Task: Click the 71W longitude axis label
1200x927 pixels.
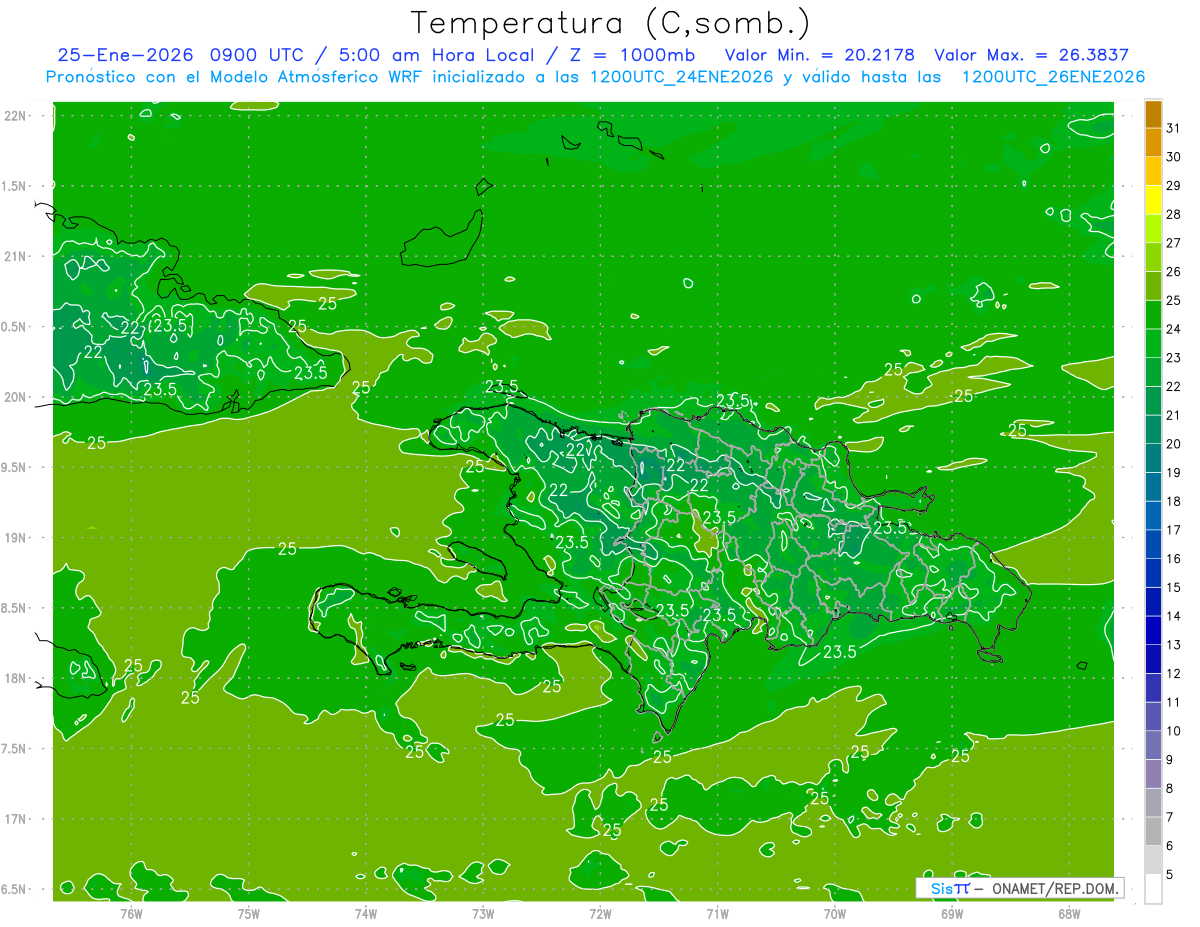Action: click(x=717, y=913)
